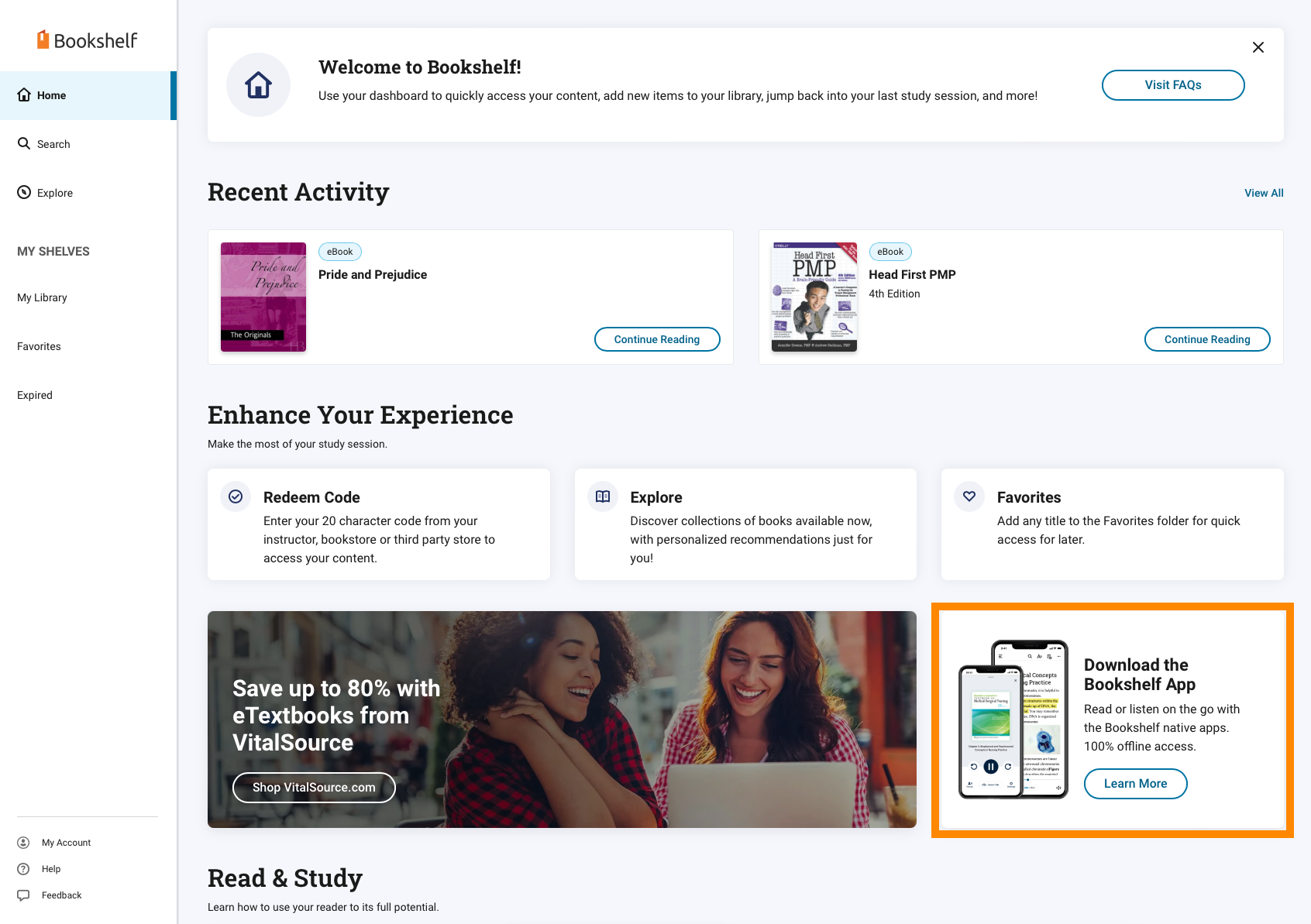Click the Explore compass icon

24,192
